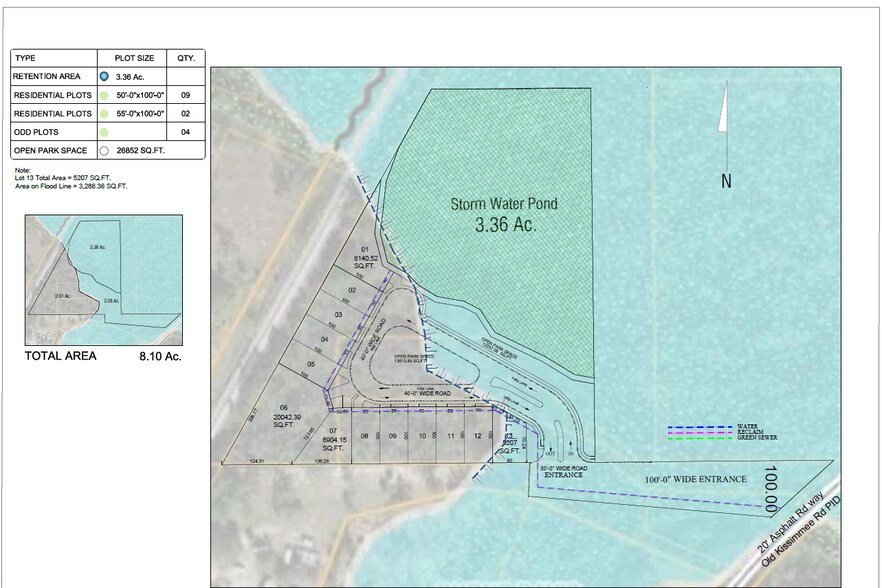Select the PLOT SIZE column header
The width and height of the screenshot is (882, 588).
[x=134, y=58]
